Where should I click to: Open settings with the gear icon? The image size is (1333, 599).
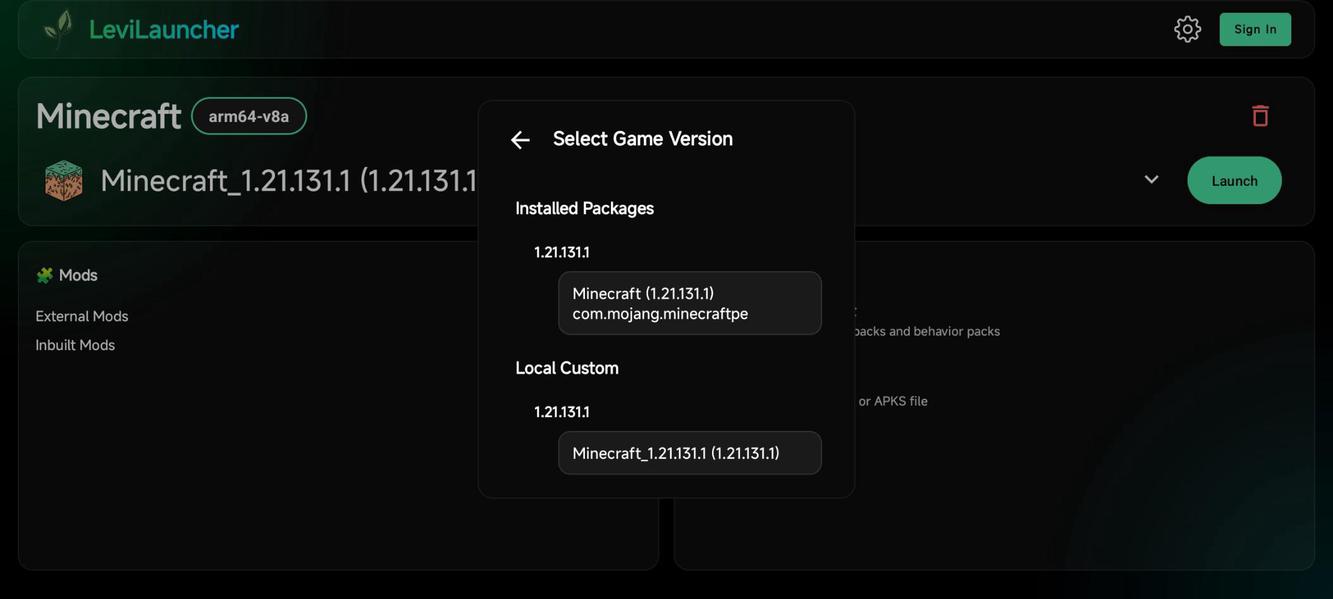1187,29
